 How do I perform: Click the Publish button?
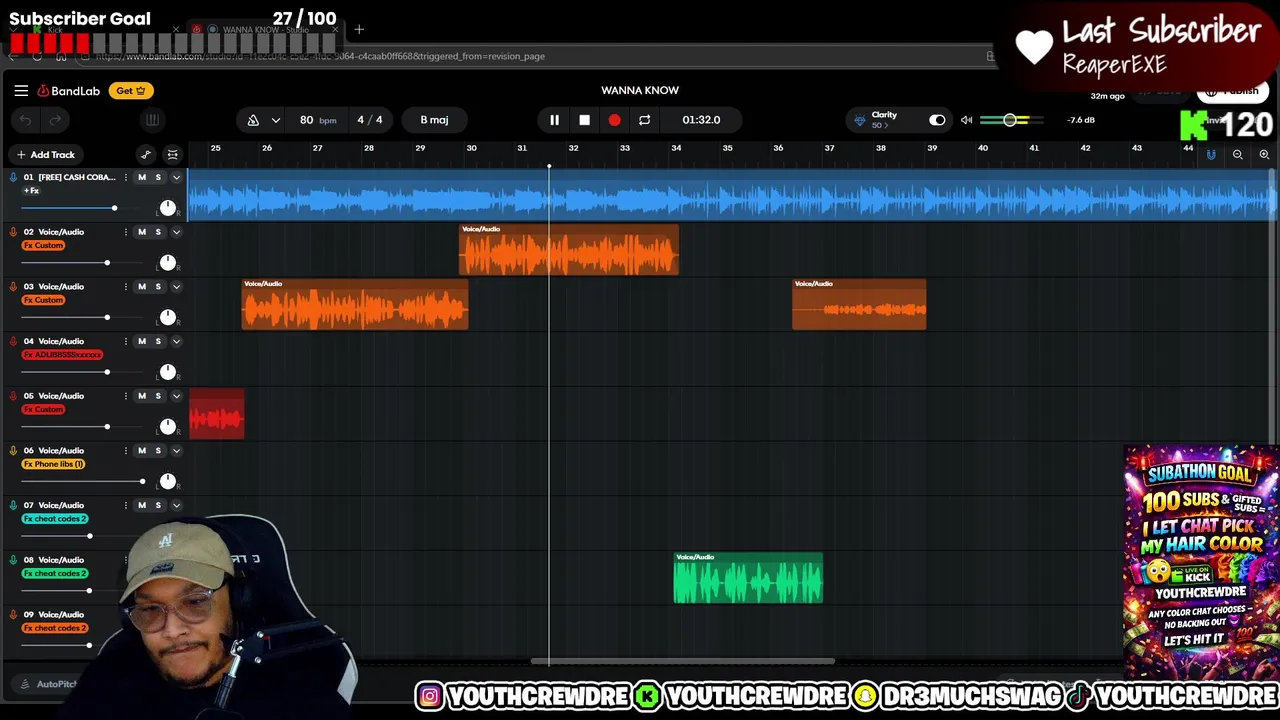(x=1233, y=91)
